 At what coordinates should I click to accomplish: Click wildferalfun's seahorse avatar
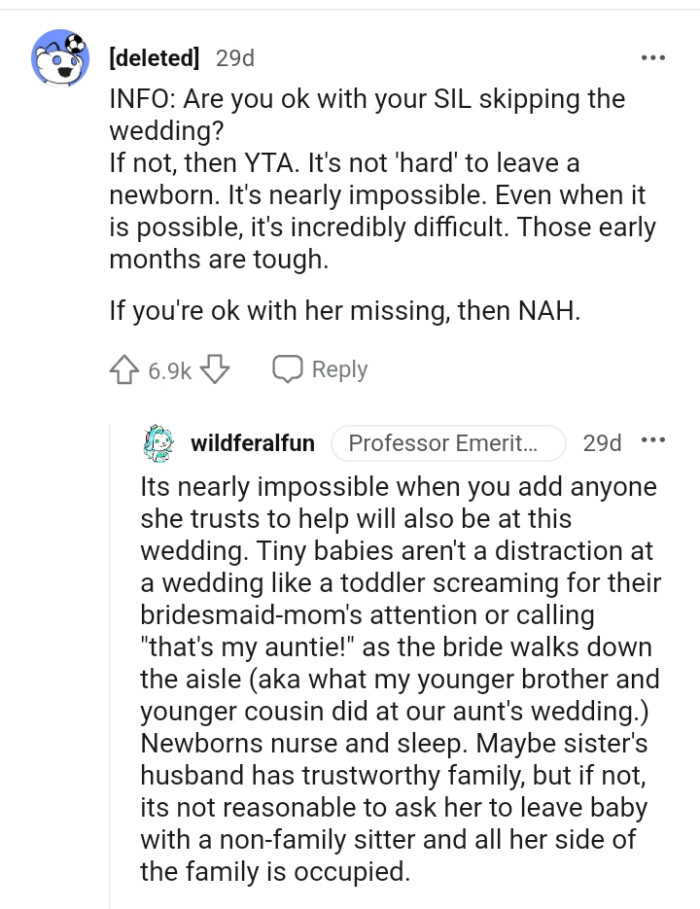156,441
